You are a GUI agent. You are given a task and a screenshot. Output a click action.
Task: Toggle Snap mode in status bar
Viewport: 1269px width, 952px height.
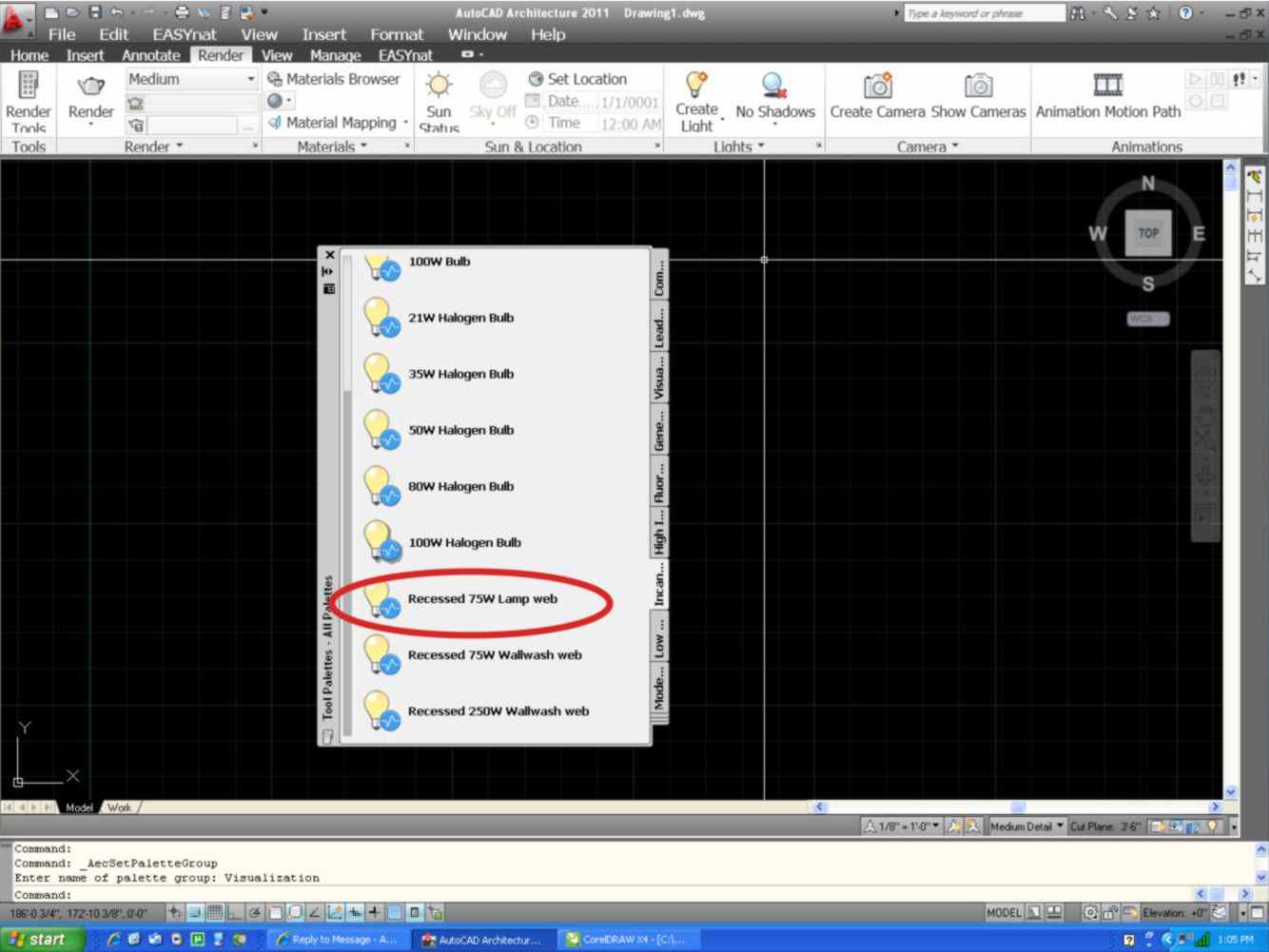195,913
